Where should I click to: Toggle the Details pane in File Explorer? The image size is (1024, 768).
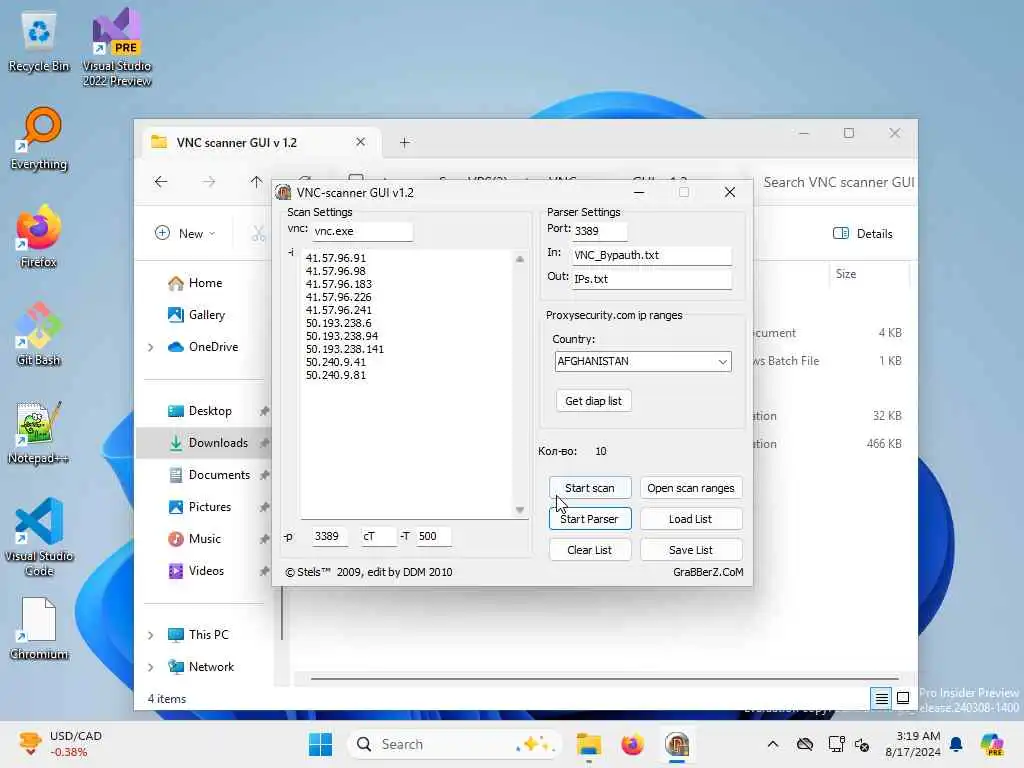[x=863, y=234]
